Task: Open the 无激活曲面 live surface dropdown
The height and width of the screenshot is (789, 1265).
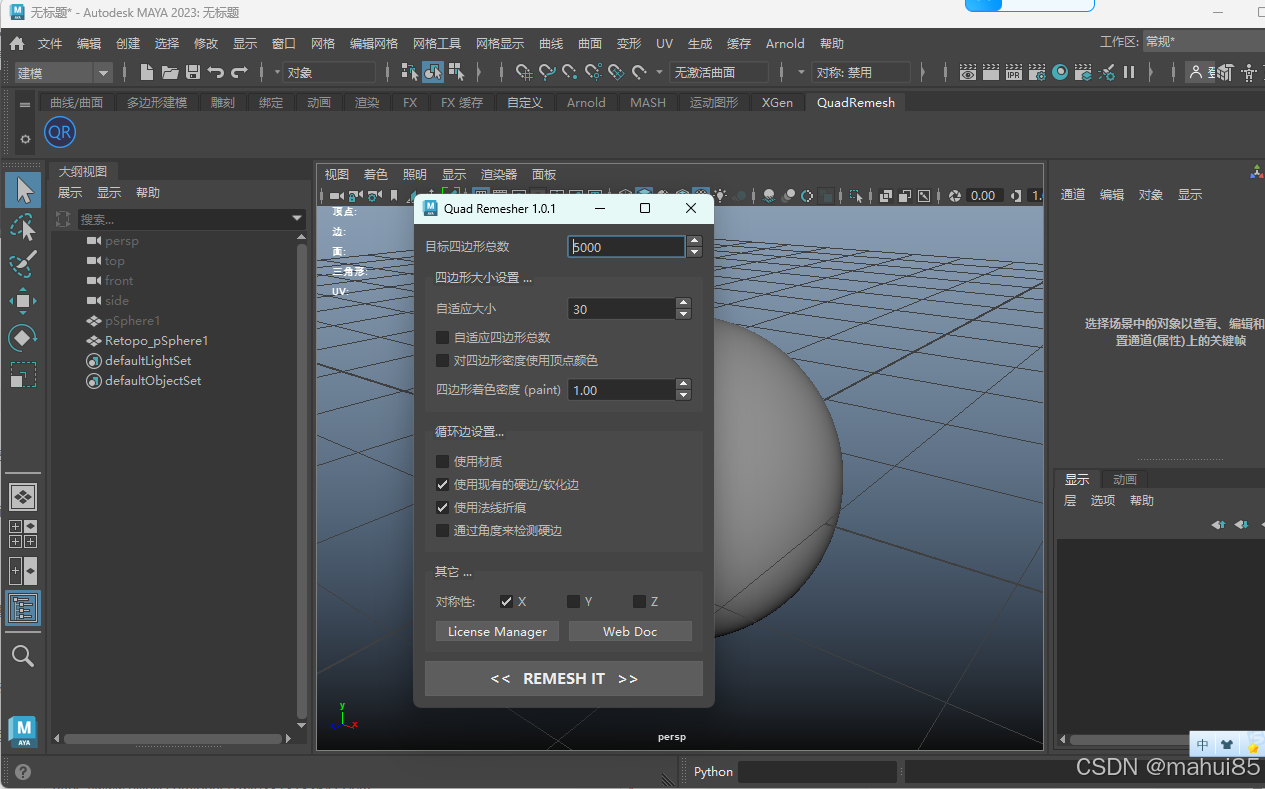Action: [x=720, y=72]
